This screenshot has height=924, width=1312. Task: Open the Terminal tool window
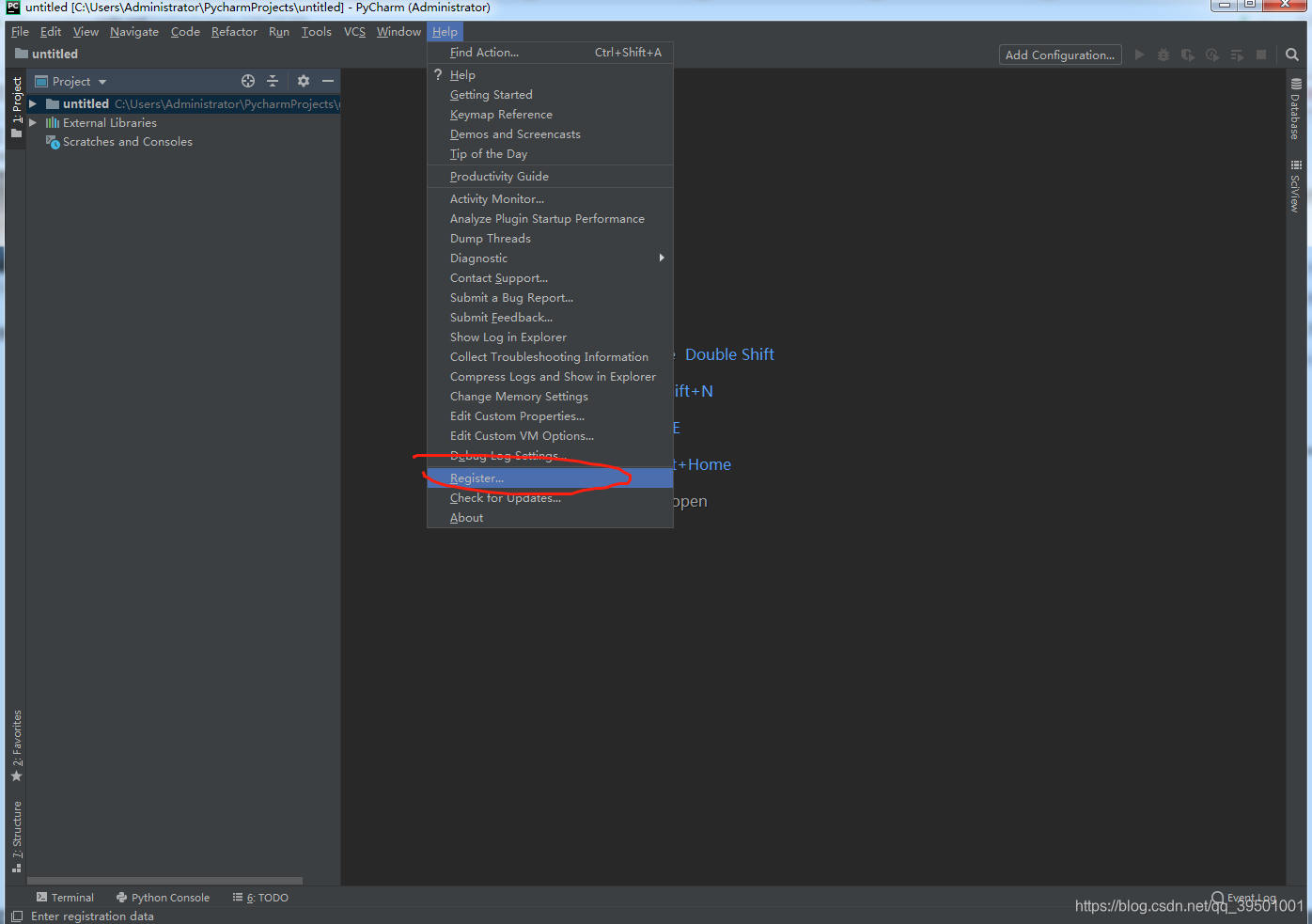click(65, 898)
